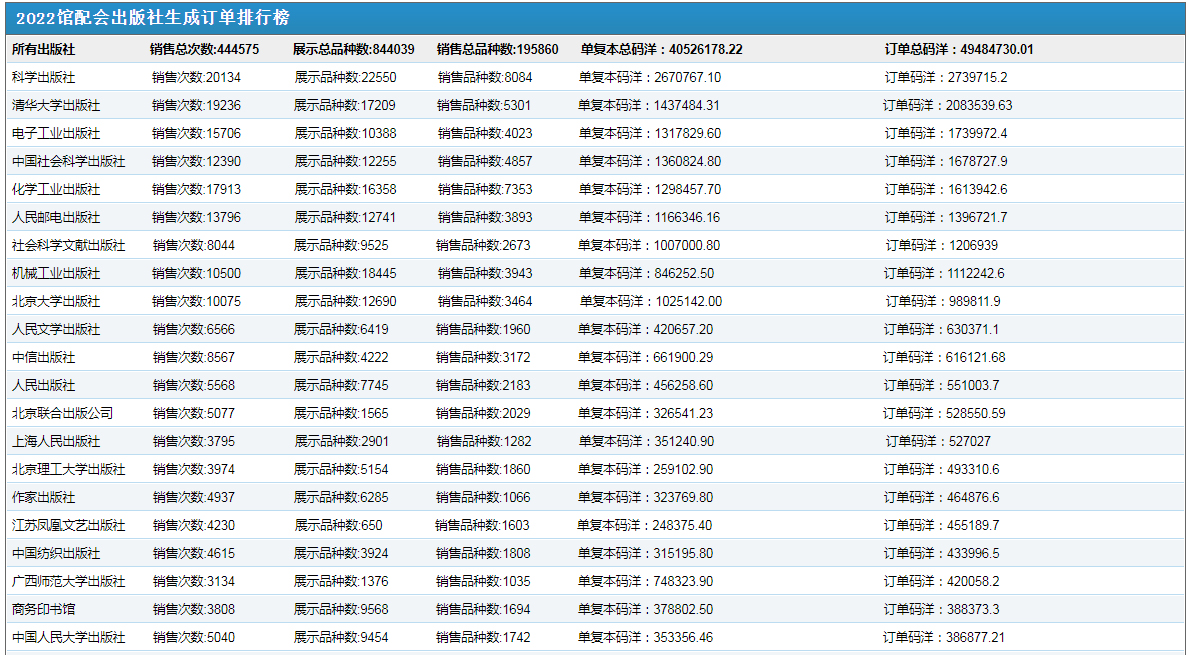Choose the 化学工业出版社 row
The image size is (1189, 655).
(x=56, y=189)
